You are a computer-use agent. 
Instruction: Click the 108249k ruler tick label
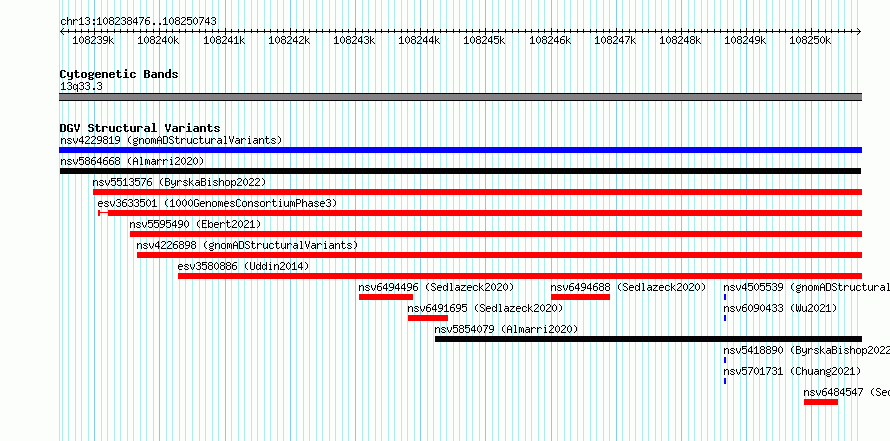tap(745, 40)
